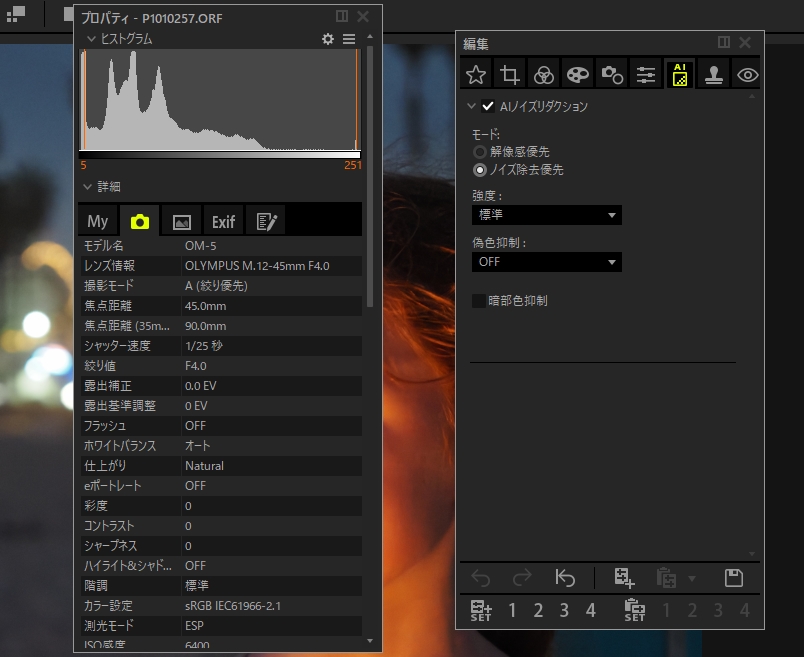The width and height of the screenshot is (804, 657).
Task: Switch to the image info tab
Action: (182, 222)
